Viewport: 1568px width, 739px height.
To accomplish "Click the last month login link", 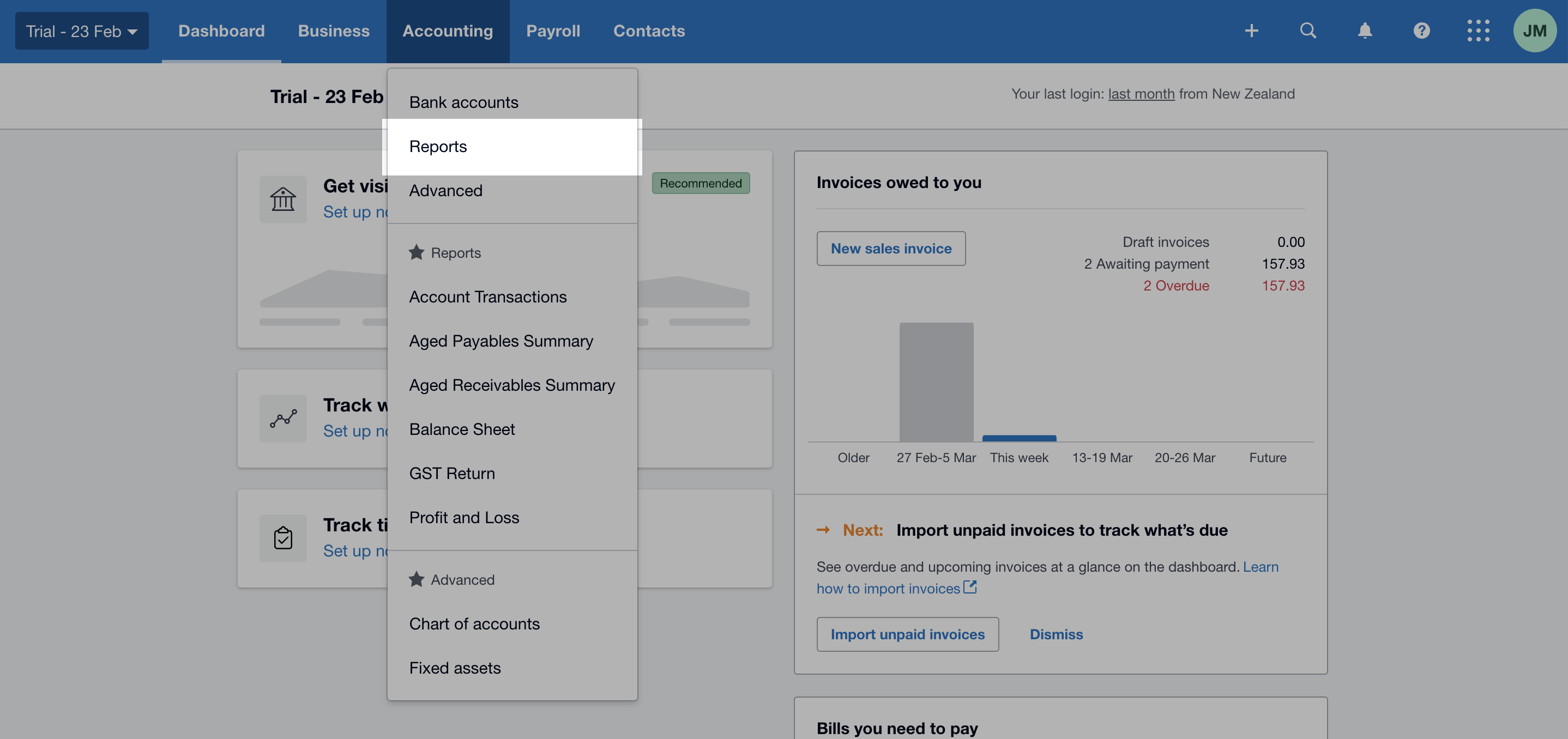I will pyautogui.click(x=1141, y=94).
